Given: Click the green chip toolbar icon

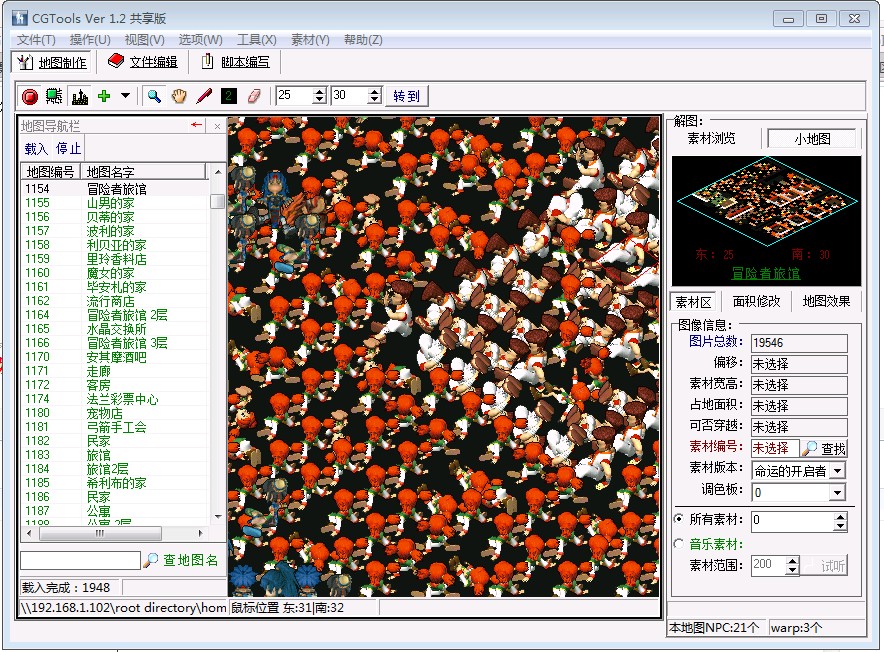Looking at the screenshot, I should point(54,96).
